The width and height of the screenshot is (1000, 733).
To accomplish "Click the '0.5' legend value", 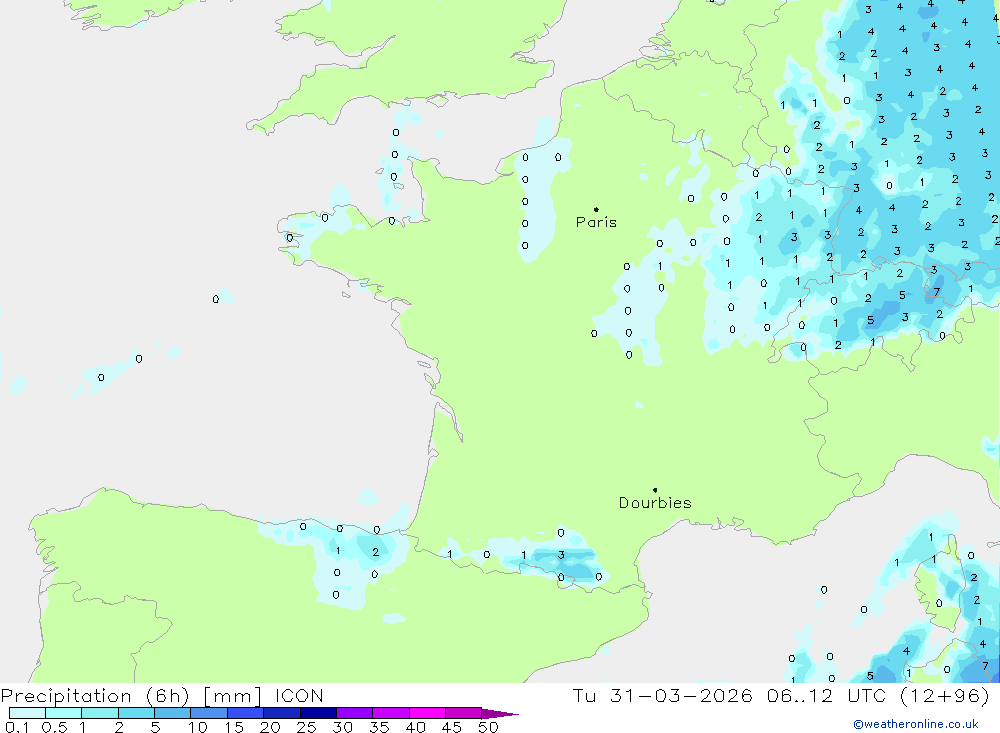I will (x=54, y=727).
